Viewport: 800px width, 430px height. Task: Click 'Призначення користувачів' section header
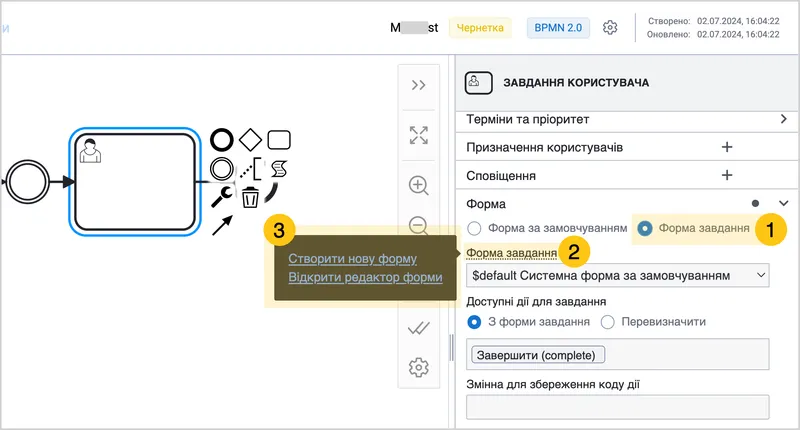tap(544, 147)
